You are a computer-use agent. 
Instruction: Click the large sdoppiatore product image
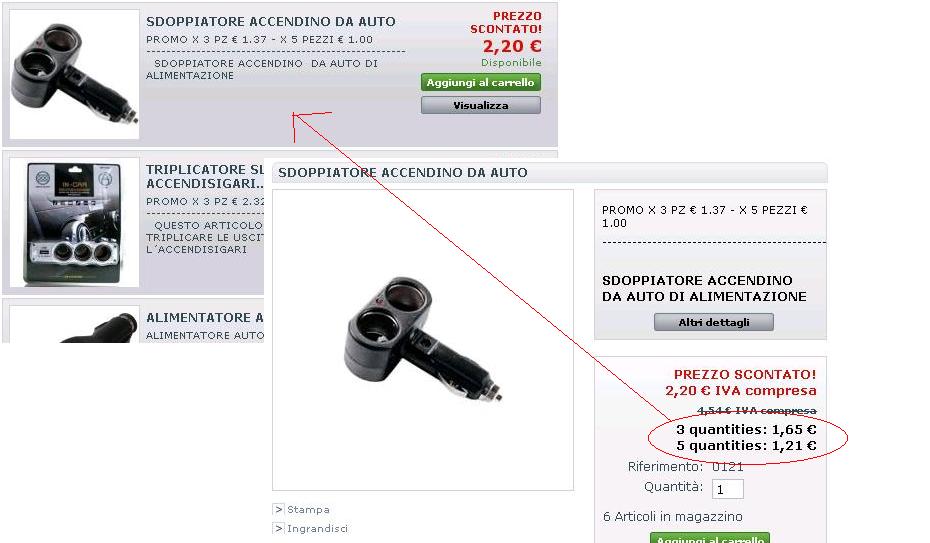[423, 340]
